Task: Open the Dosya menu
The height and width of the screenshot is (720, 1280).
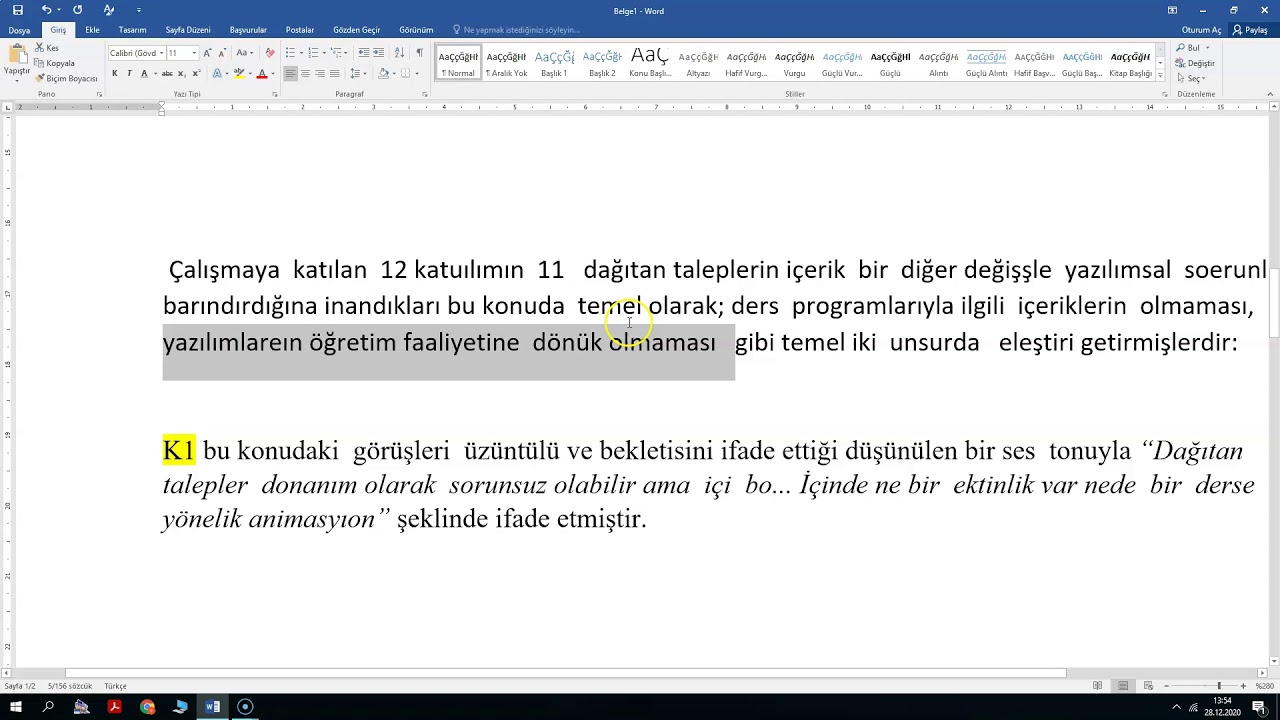Action: pyautogui.click(x=19, y=30)
